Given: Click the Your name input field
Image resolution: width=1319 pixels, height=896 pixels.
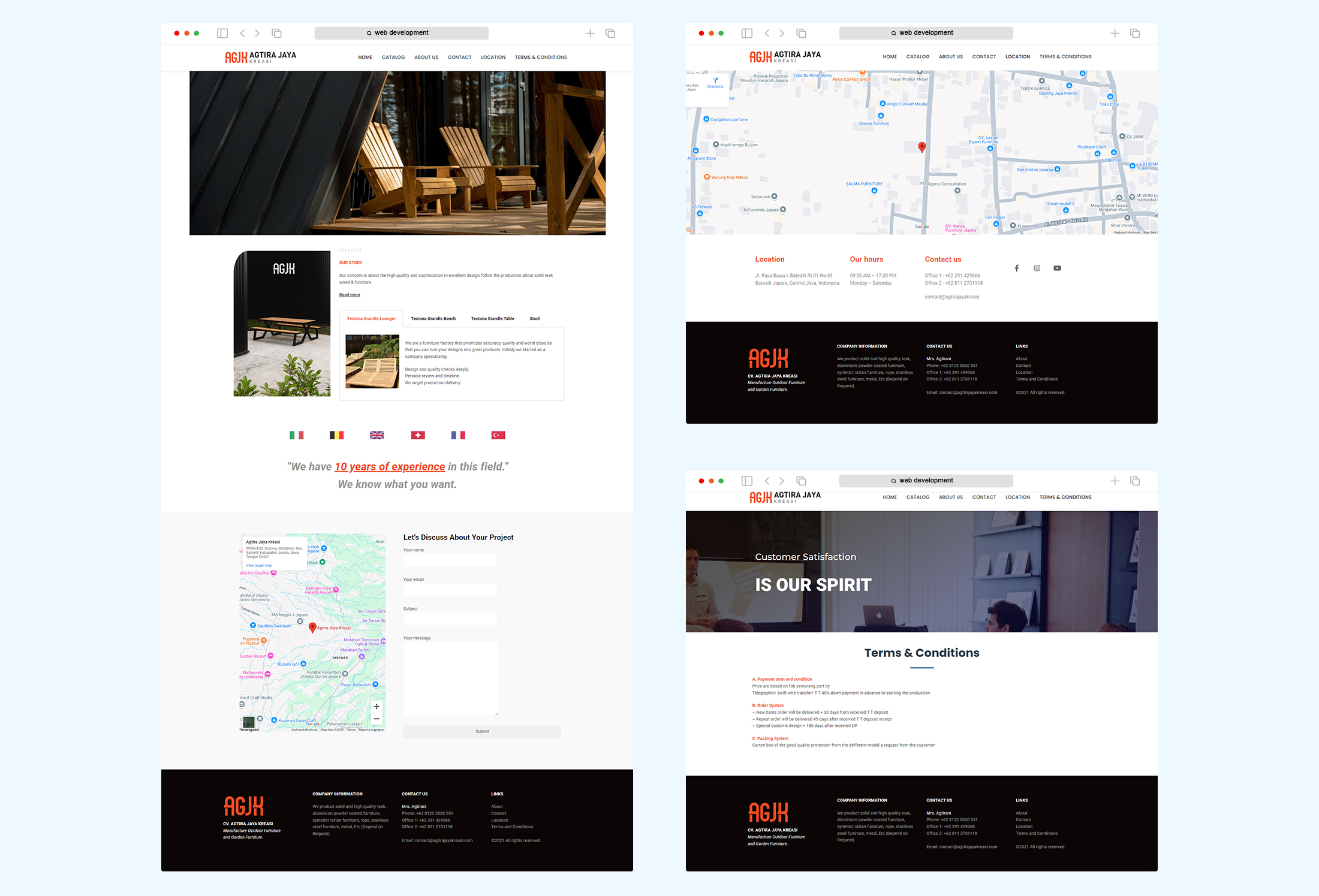Looking at the screenshot, I should point(450,560).
